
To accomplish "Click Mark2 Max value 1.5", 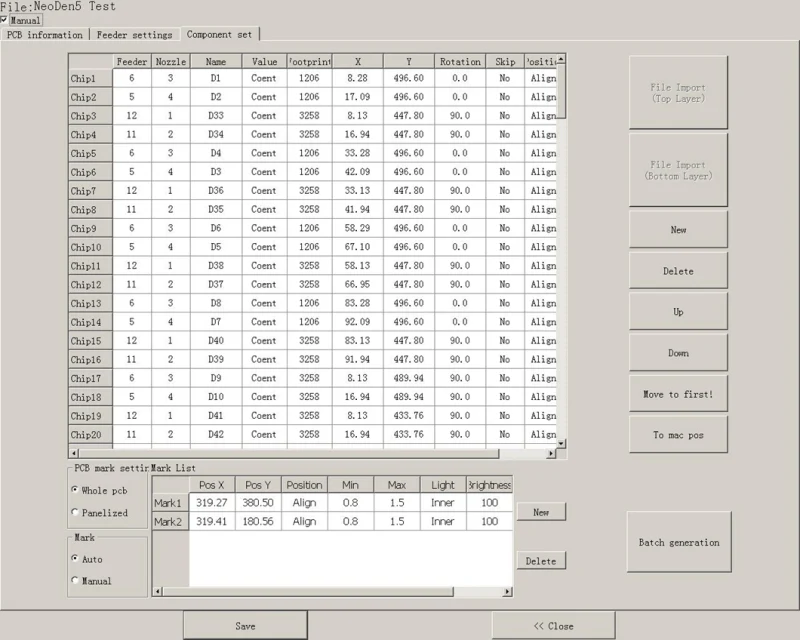I will point(397,522).
